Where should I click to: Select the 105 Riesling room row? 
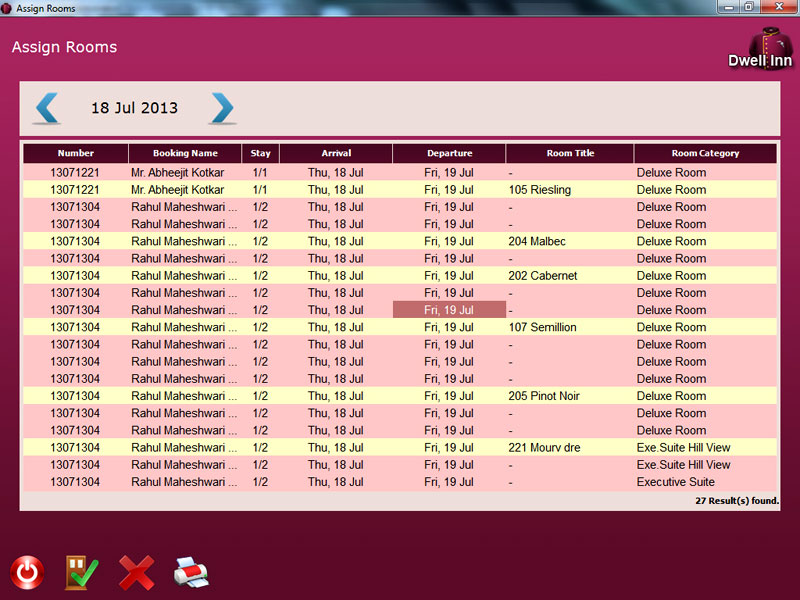click(x=540, y=190)
